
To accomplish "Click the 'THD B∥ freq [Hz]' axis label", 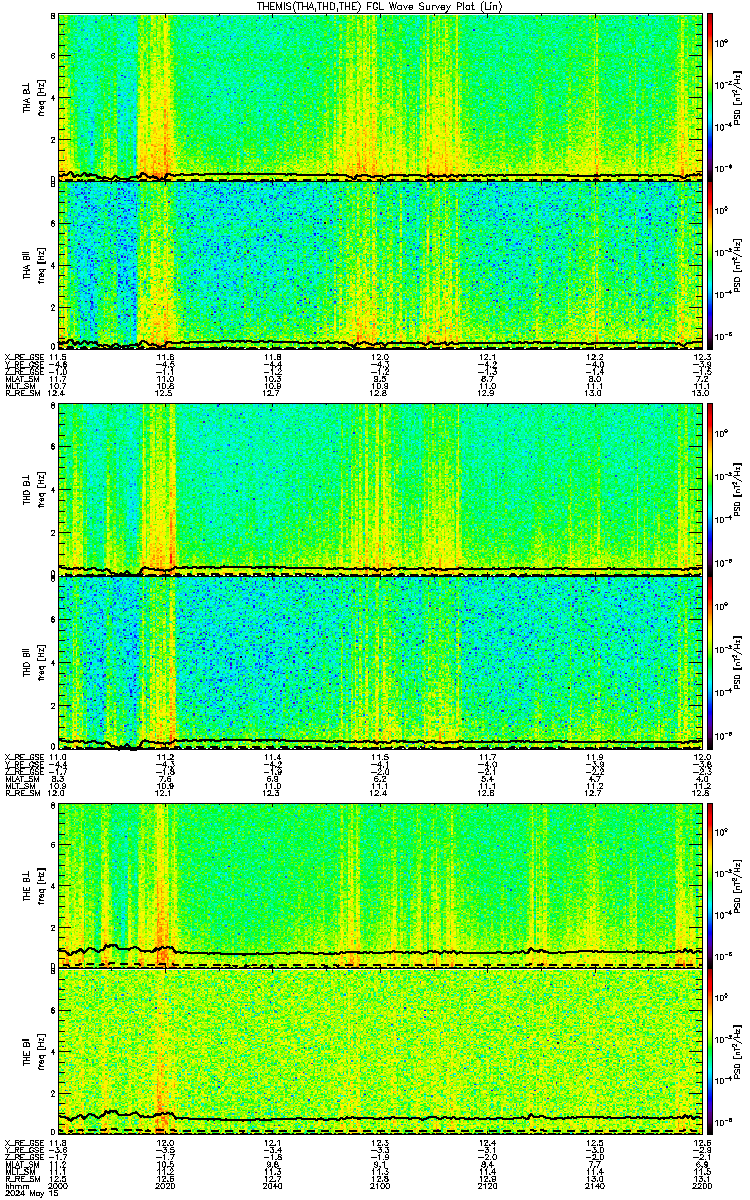I will [33, 662].
